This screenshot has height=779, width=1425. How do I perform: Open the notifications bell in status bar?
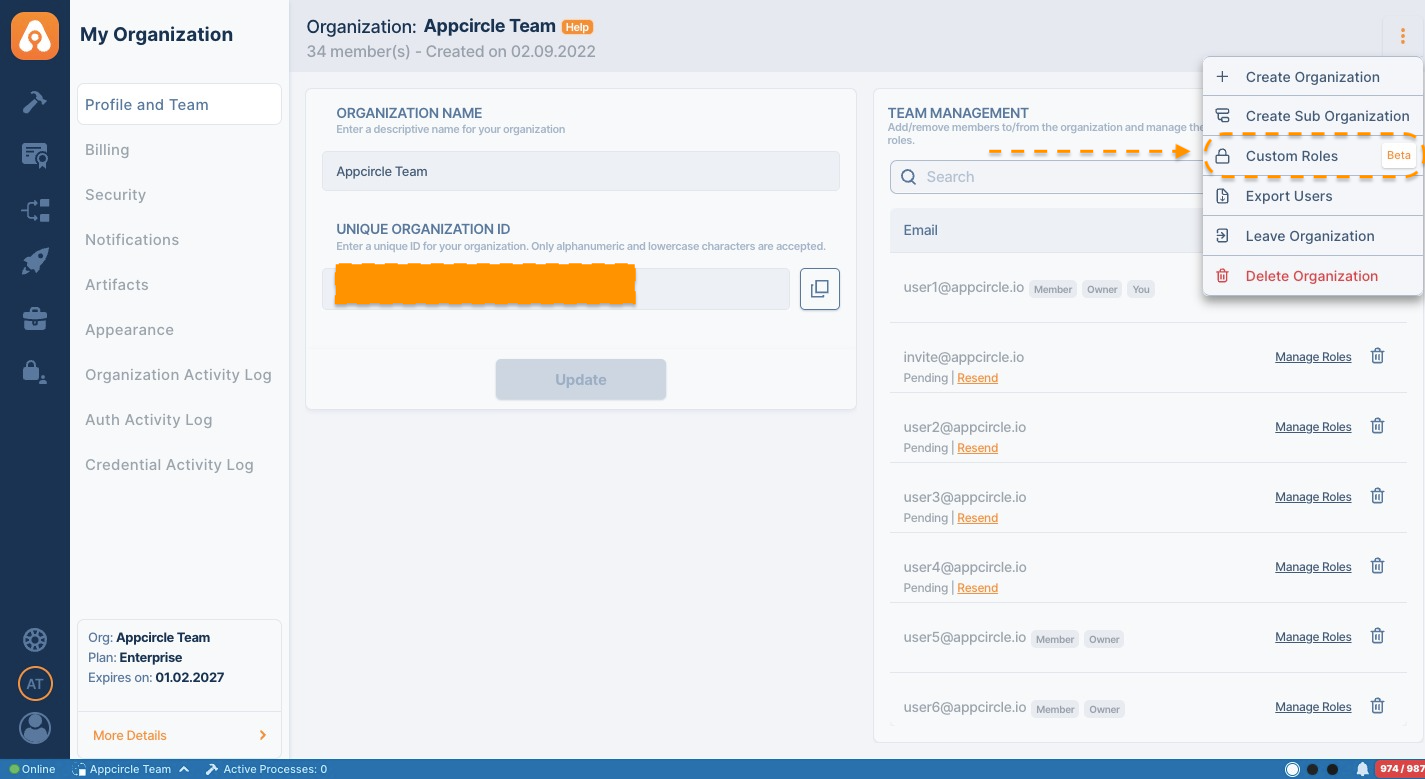point(1362,769)
